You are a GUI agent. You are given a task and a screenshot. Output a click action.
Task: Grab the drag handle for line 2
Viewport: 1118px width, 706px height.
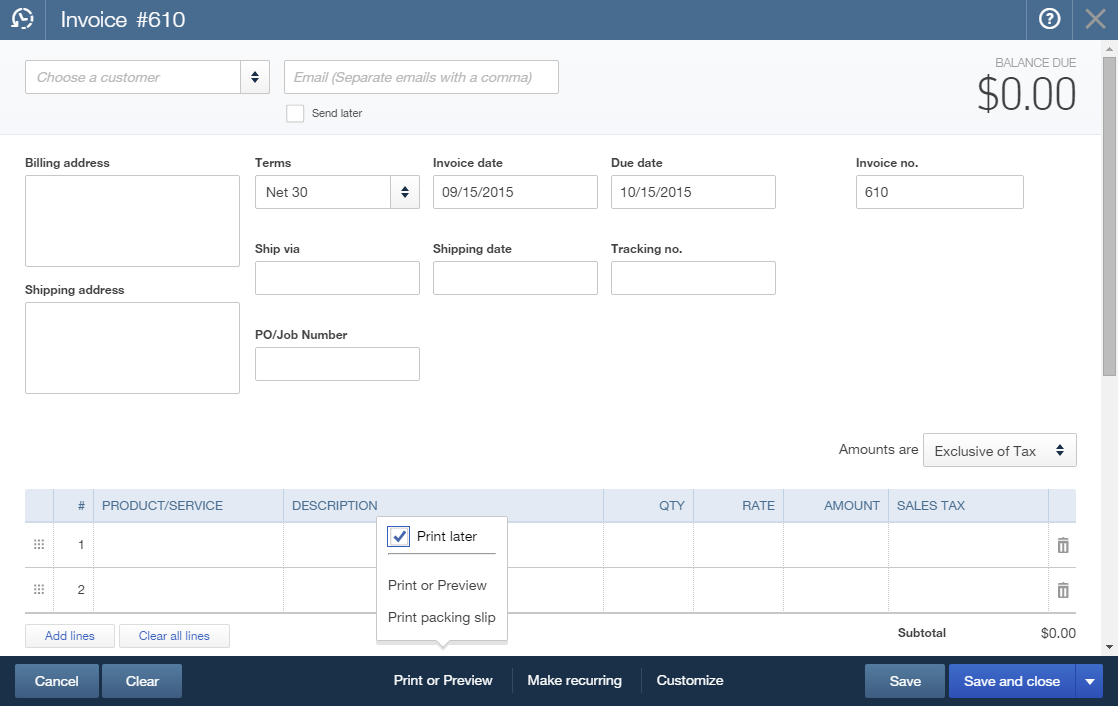click(39, 590)
